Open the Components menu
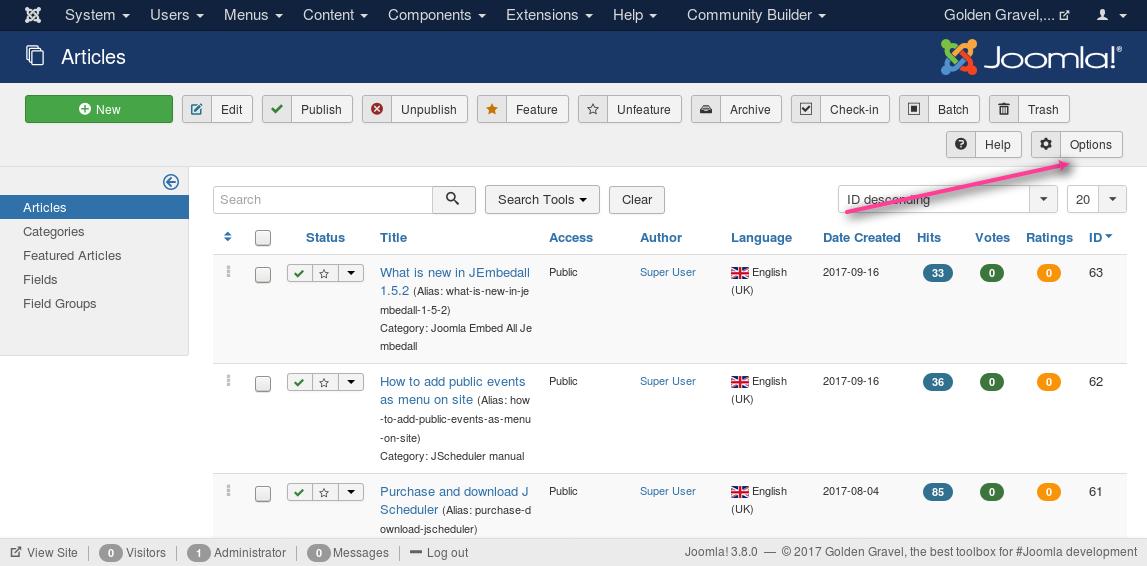This screenshot has height=566, width=1147. pyautogui.click(x=437, y=15)
